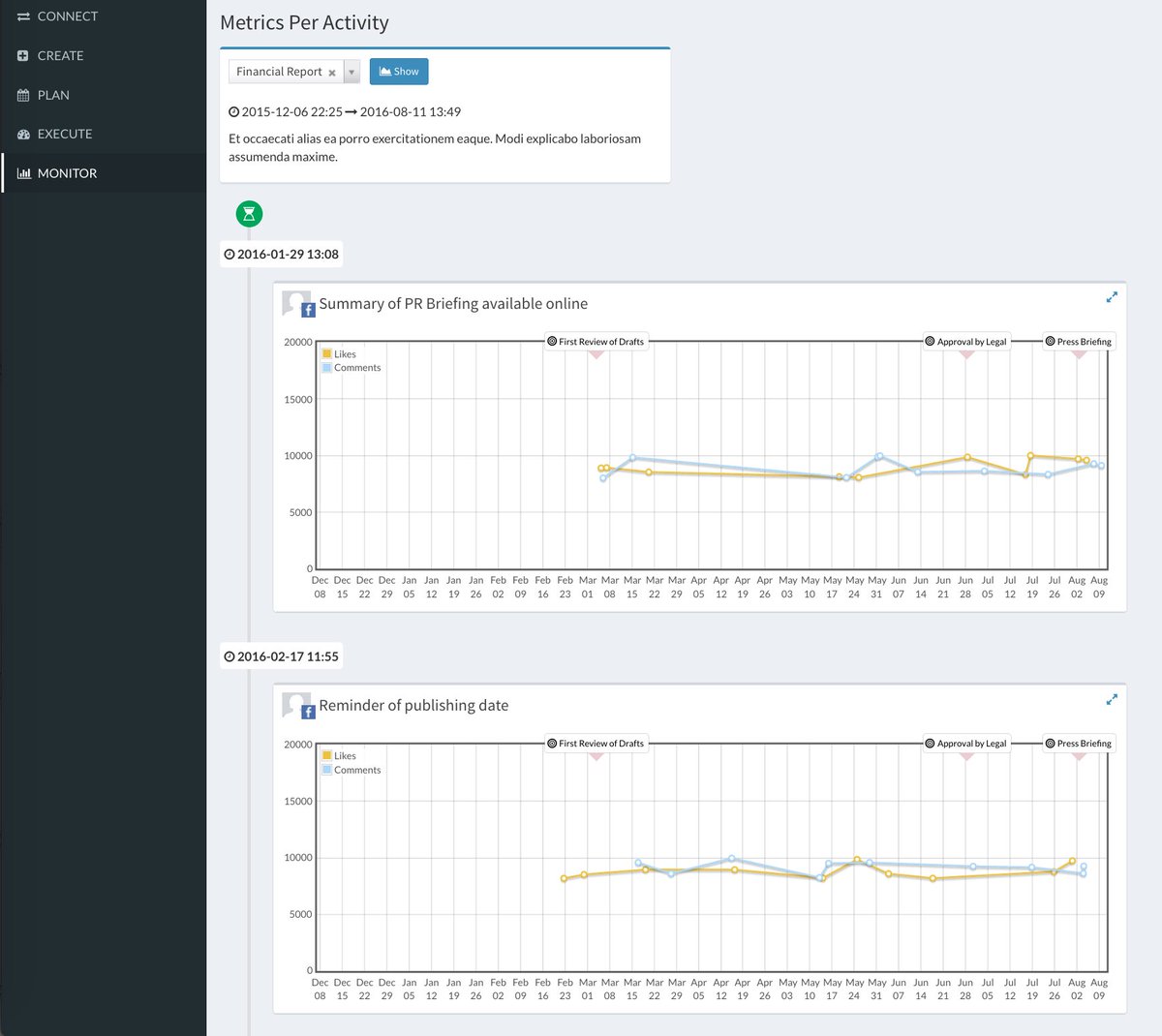1162x1036 pixels.
Task: Open the EXECUTE sidebar section
Action: point(103,134)
